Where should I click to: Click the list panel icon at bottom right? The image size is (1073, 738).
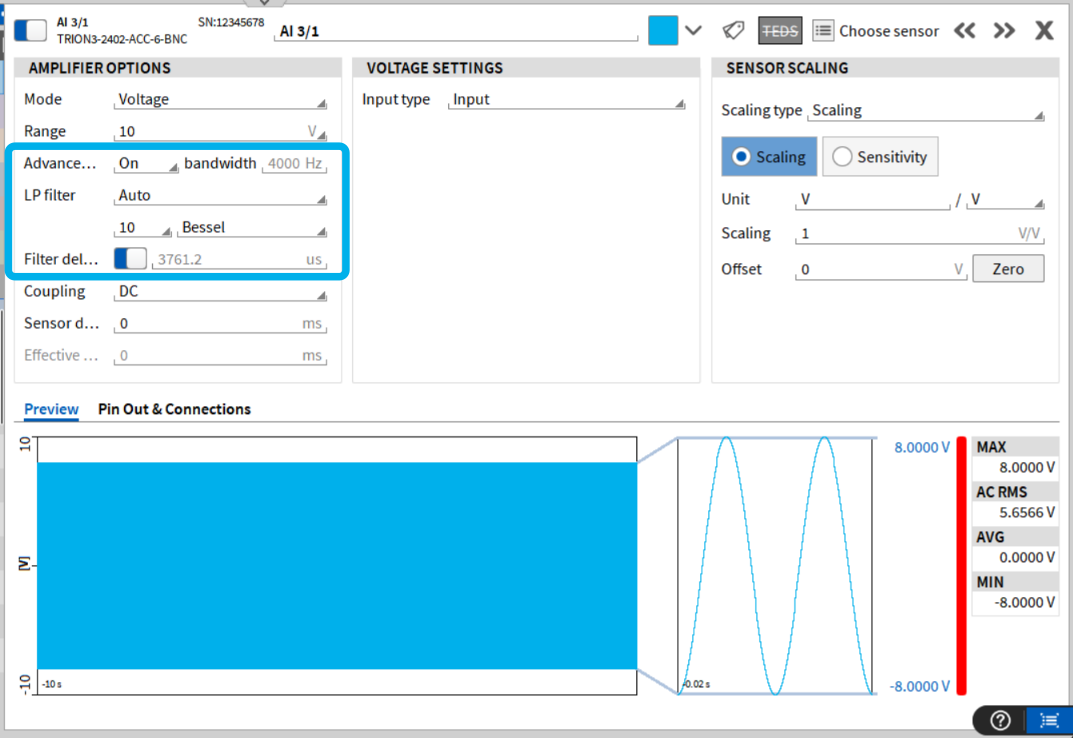point(1049,720)
